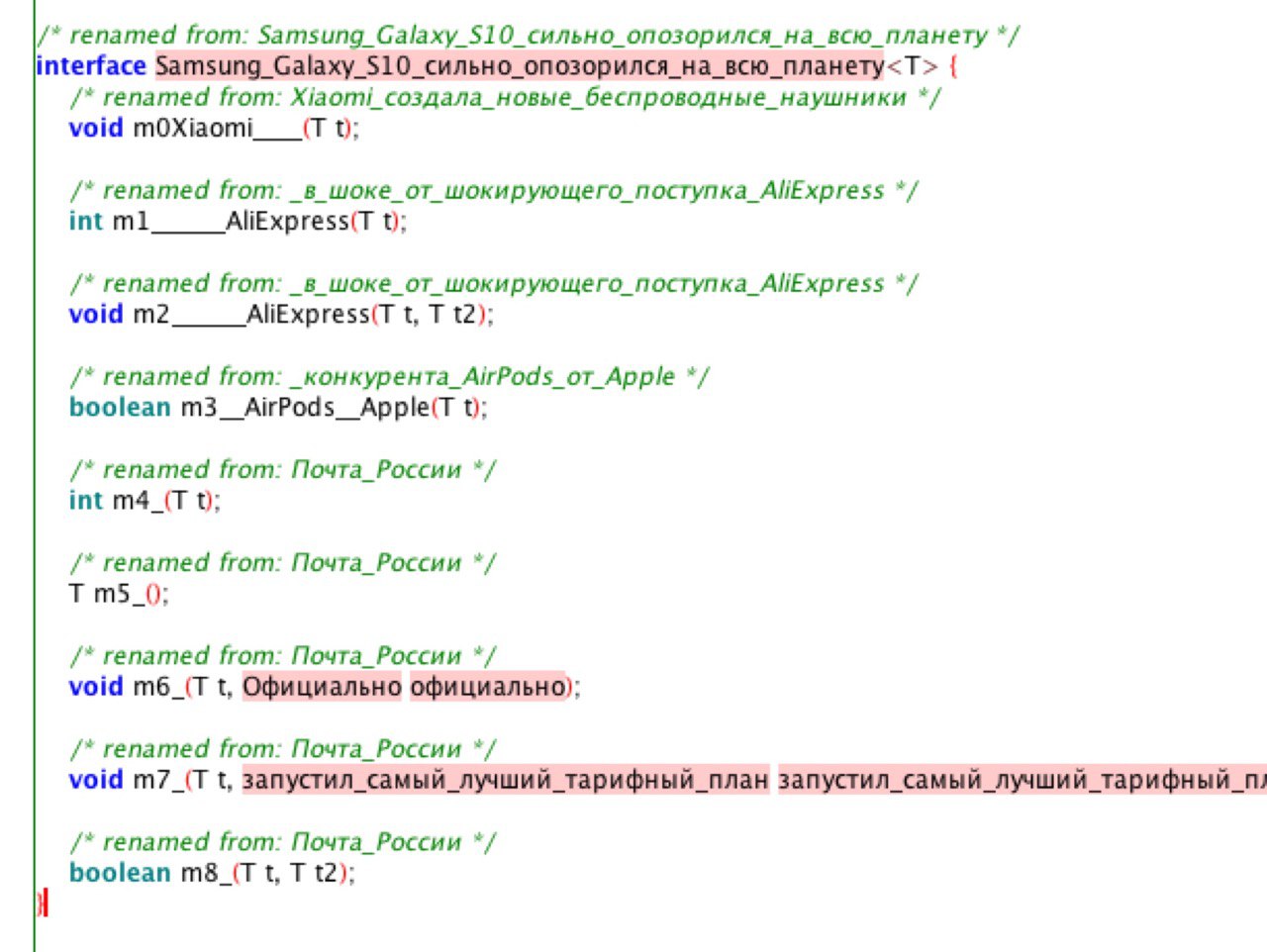
Task: Click the "void" keyword before m6_
Action: [x=96, y=686]
